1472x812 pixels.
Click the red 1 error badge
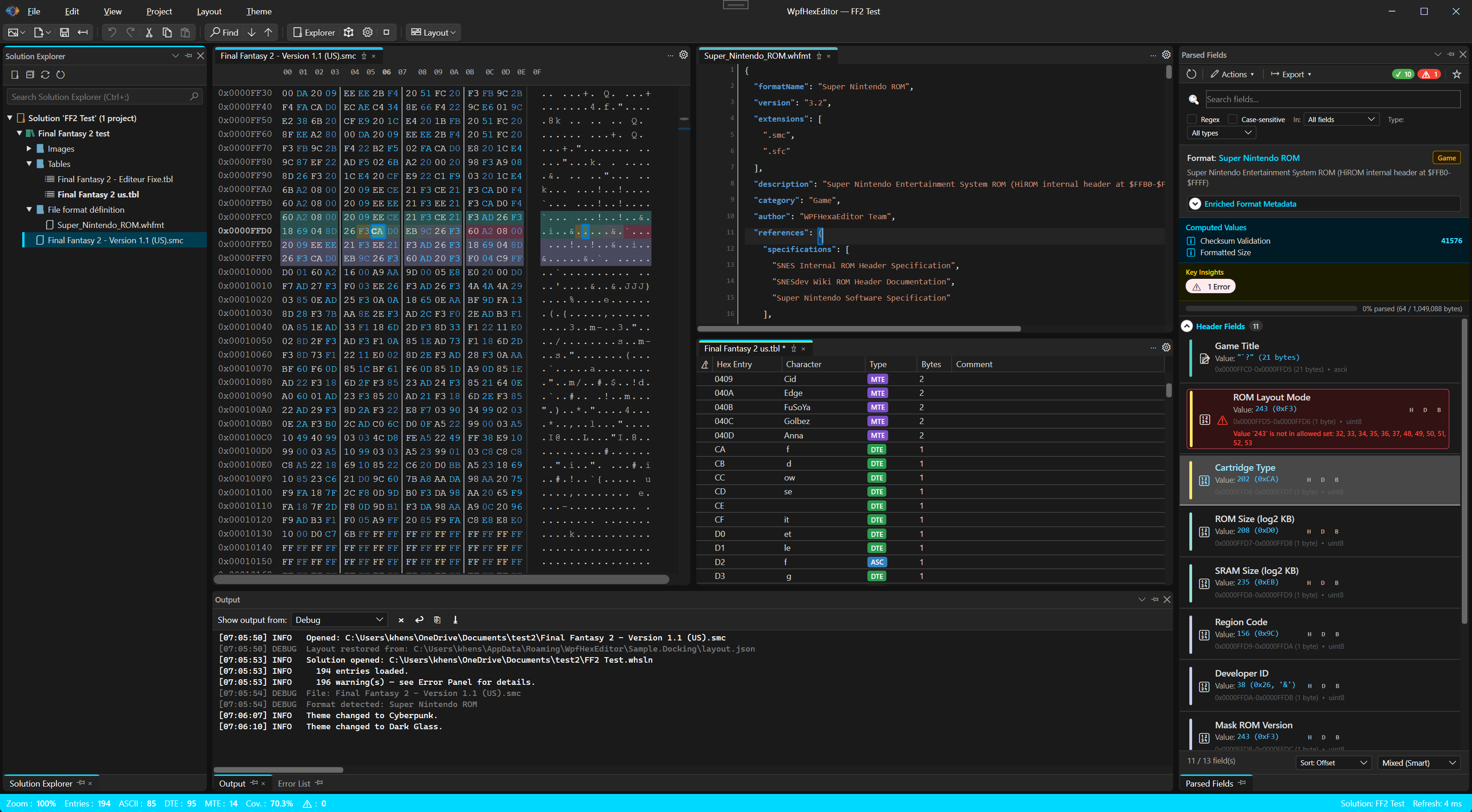1429,74
